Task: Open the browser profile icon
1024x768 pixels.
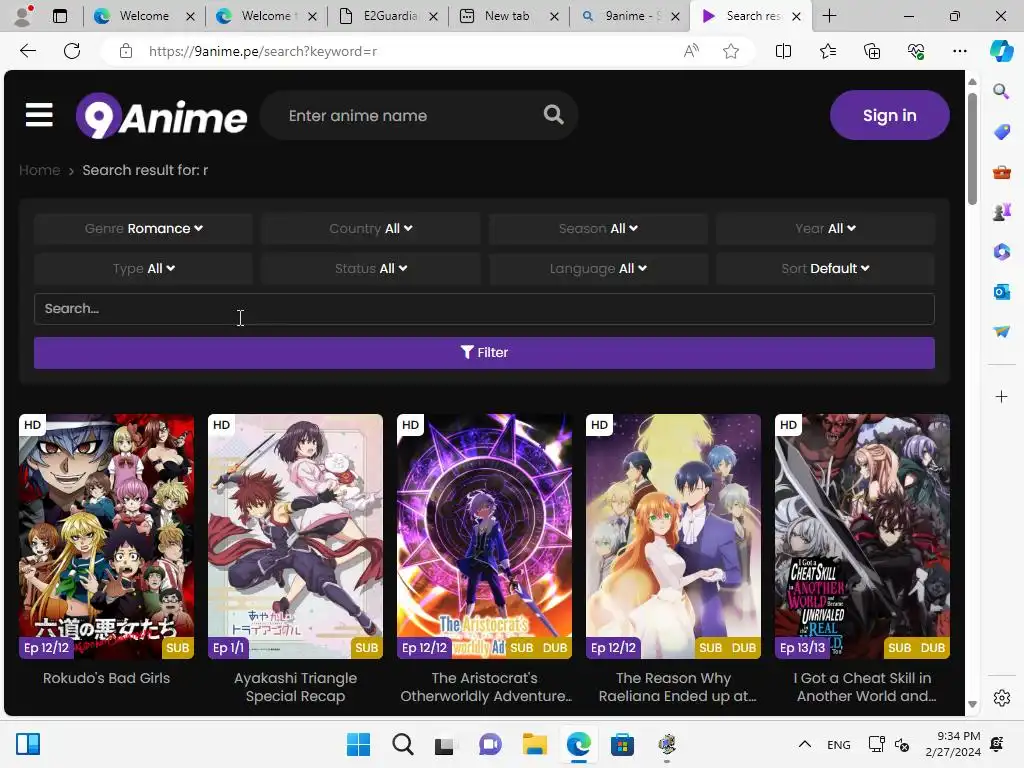Action: [24, 16]
